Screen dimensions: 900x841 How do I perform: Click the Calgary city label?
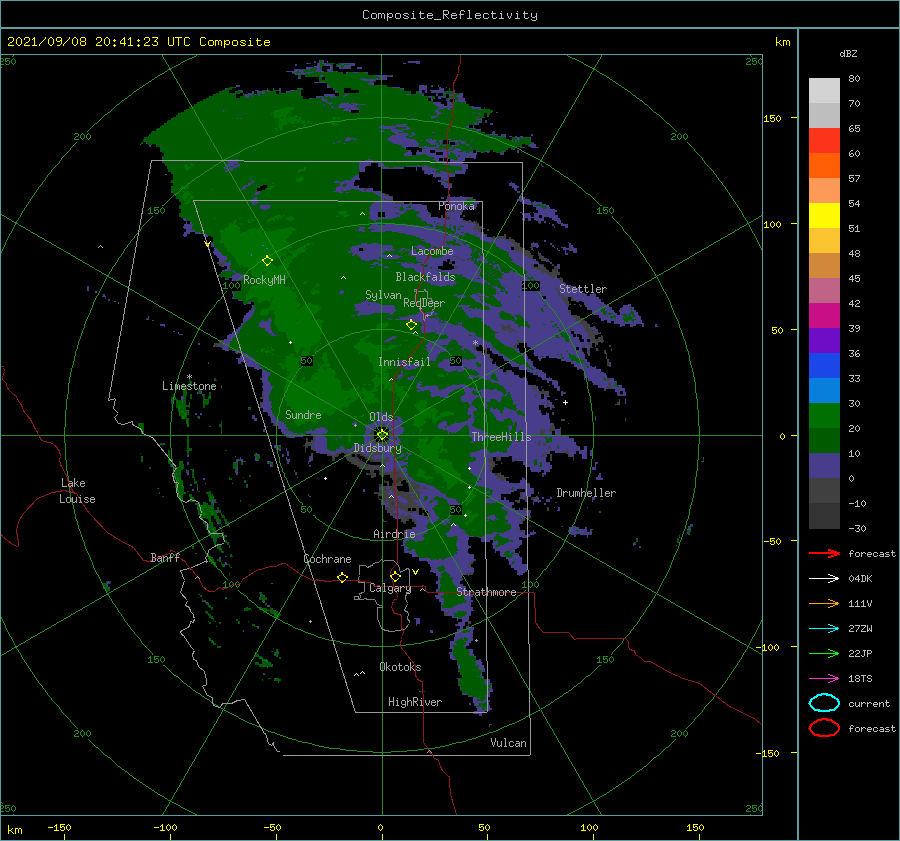390,588
